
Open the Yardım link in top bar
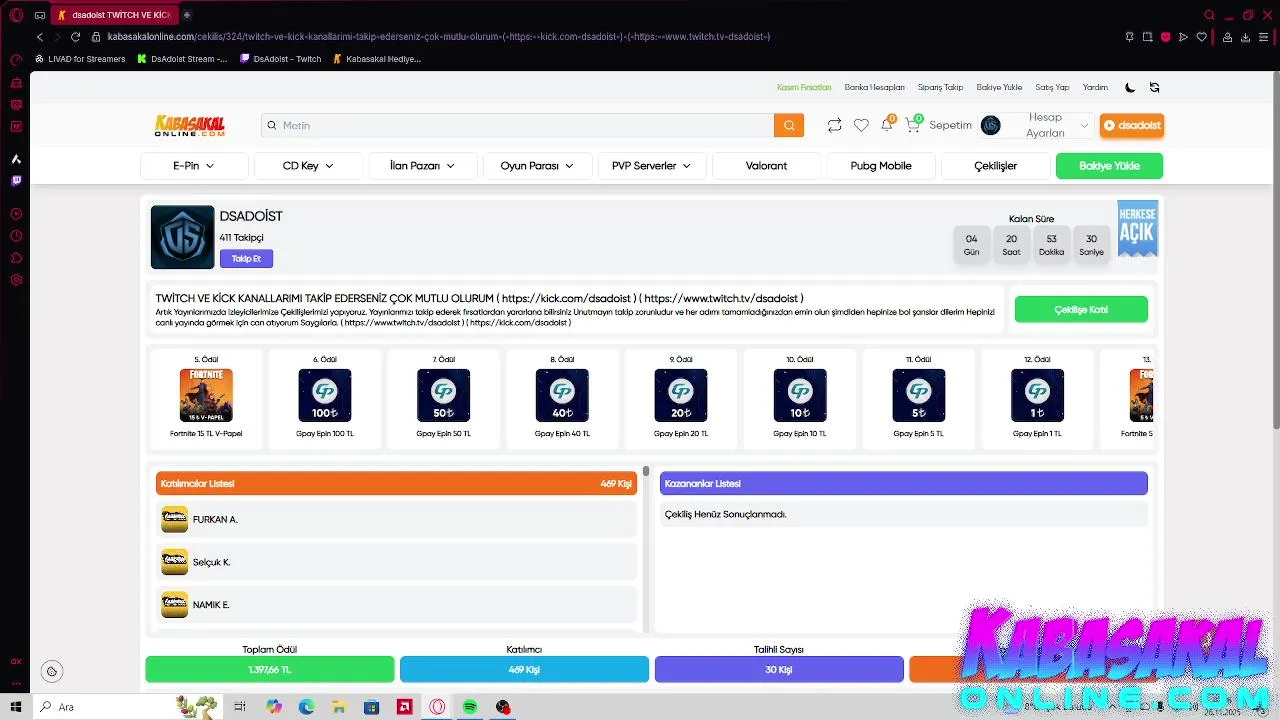click(1095, 87)
